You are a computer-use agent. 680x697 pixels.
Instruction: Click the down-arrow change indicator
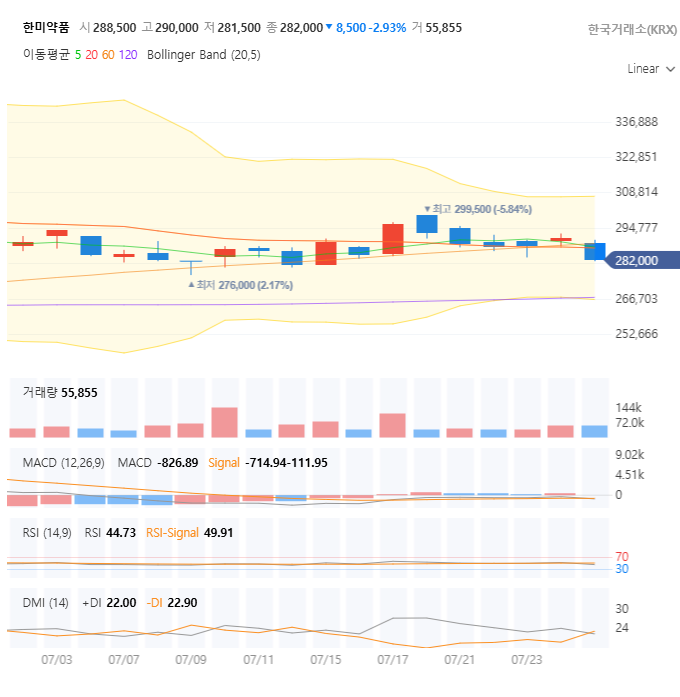pos(329,27)
